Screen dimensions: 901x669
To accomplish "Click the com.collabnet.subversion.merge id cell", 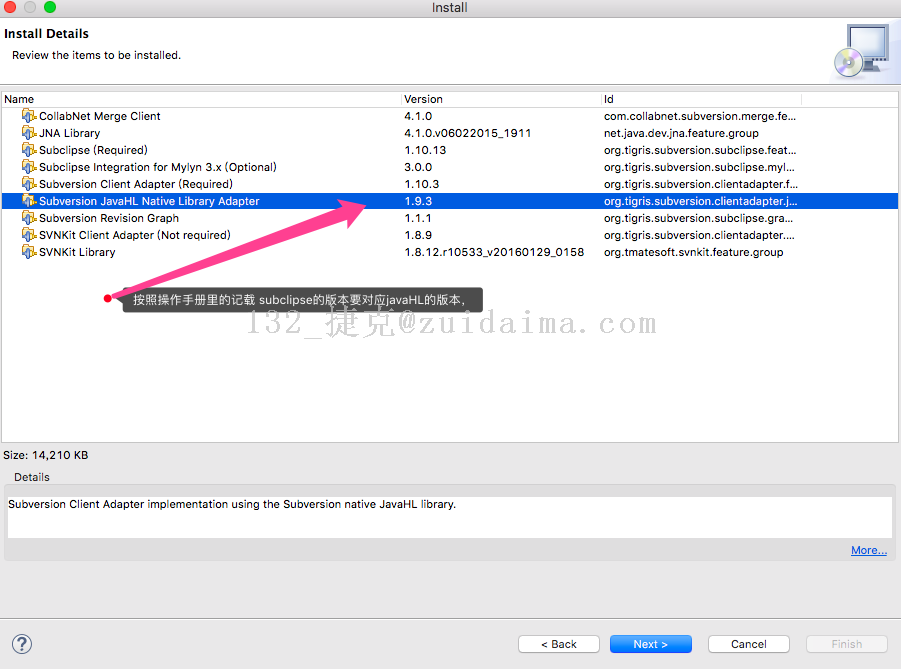I will click(x=700, y=116).
